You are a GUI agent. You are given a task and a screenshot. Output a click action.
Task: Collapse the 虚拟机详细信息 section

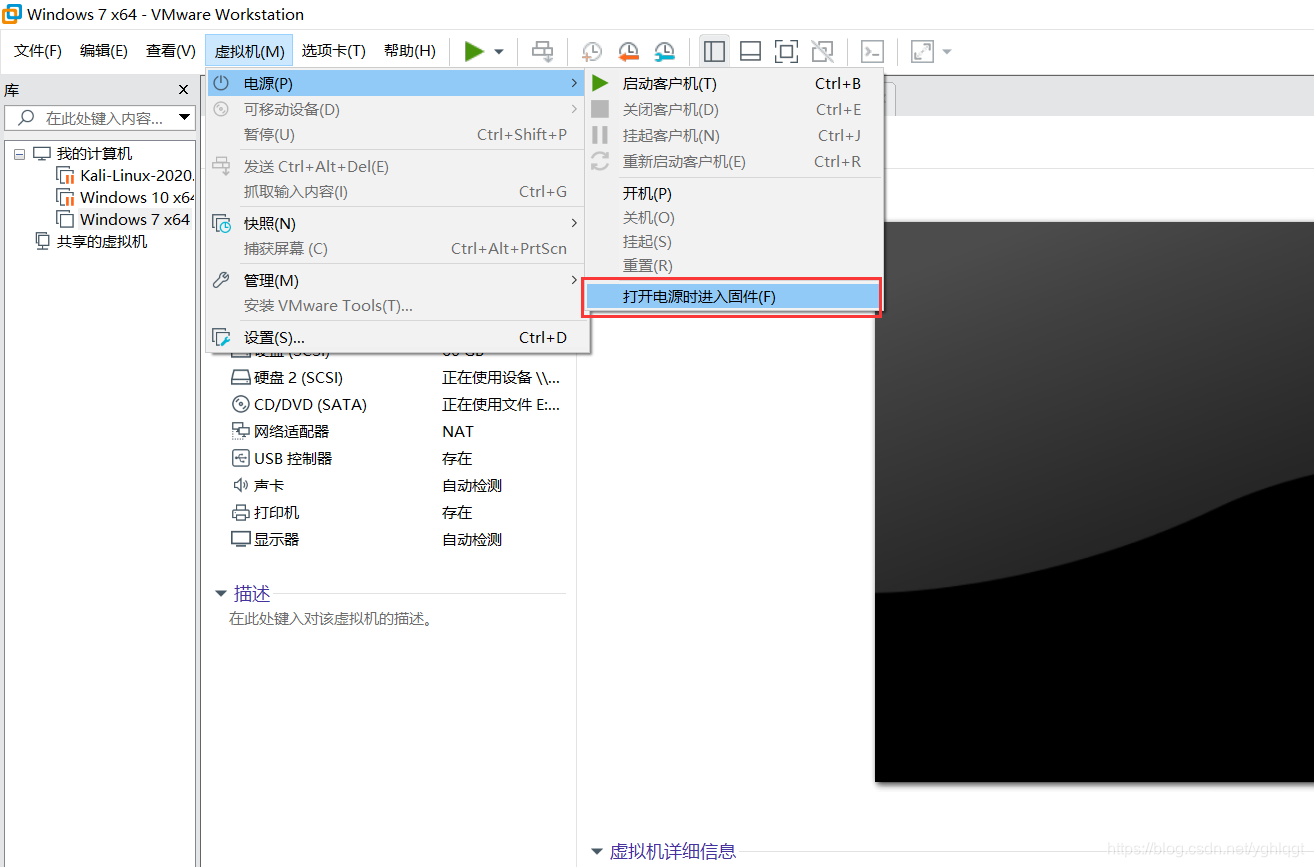coord(598,852)
